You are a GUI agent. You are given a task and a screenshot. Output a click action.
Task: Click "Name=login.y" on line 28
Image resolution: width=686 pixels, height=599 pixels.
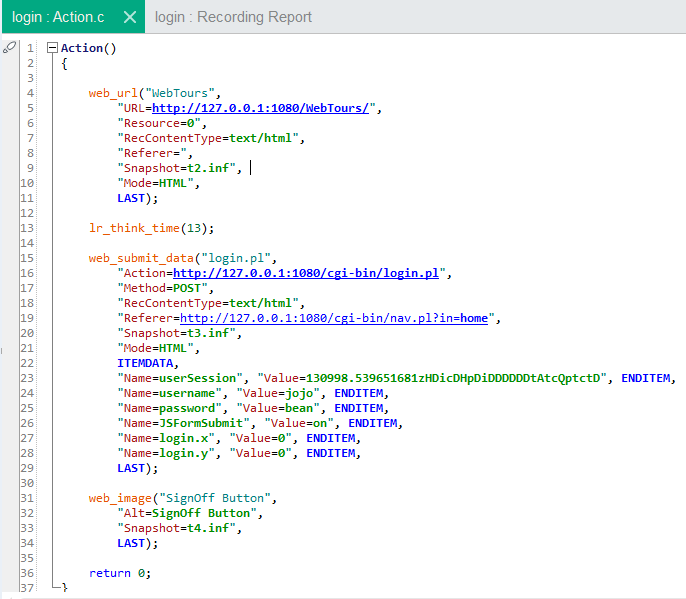pyautogui.click(x=166, y=453)
